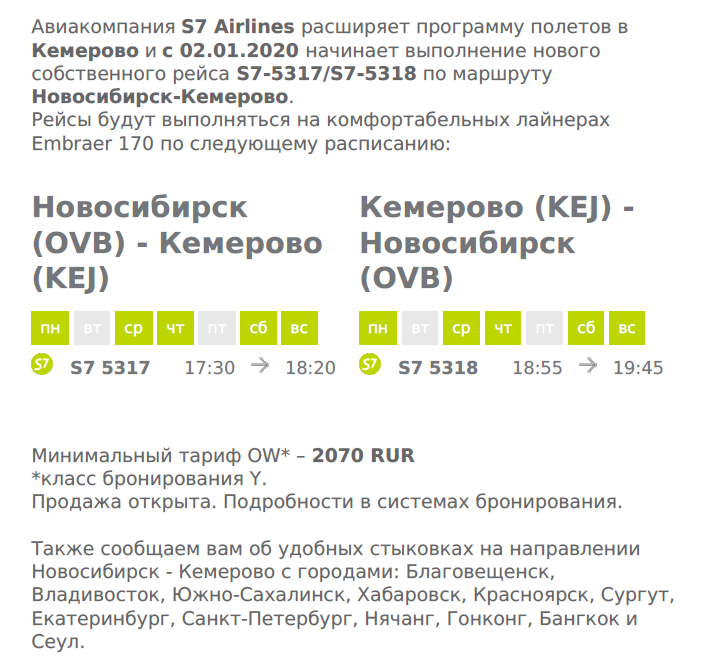
Task: Select the 'ср' day tile for Novosibirsk–Kemerovo
Action: click(134, 328)
